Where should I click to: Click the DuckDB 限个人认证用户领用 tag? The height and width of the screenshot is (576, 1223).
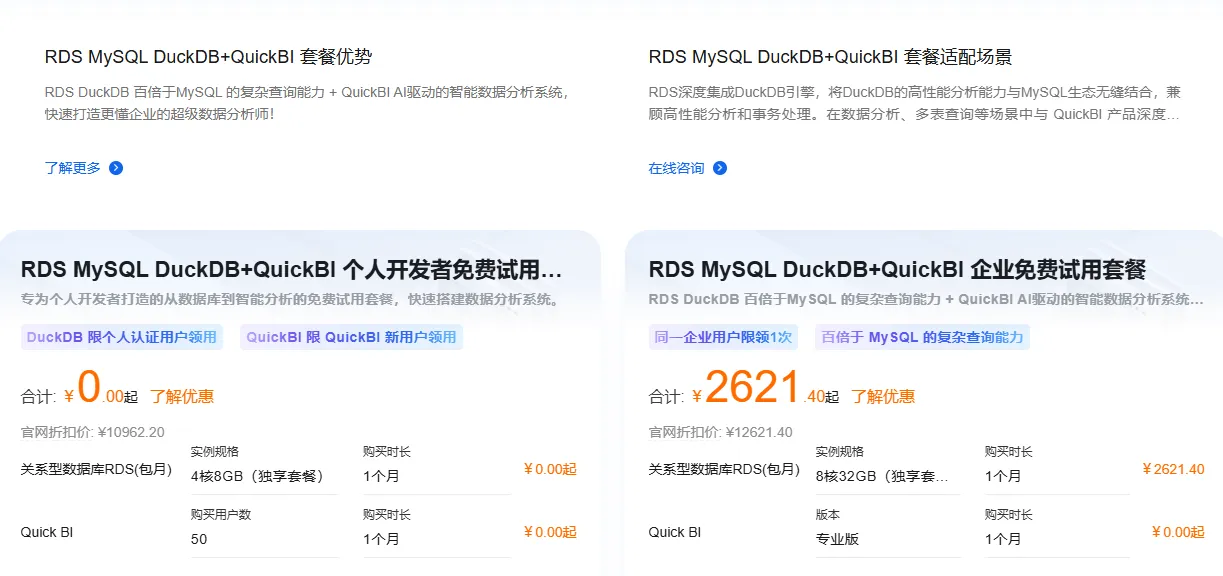(122, 337)
